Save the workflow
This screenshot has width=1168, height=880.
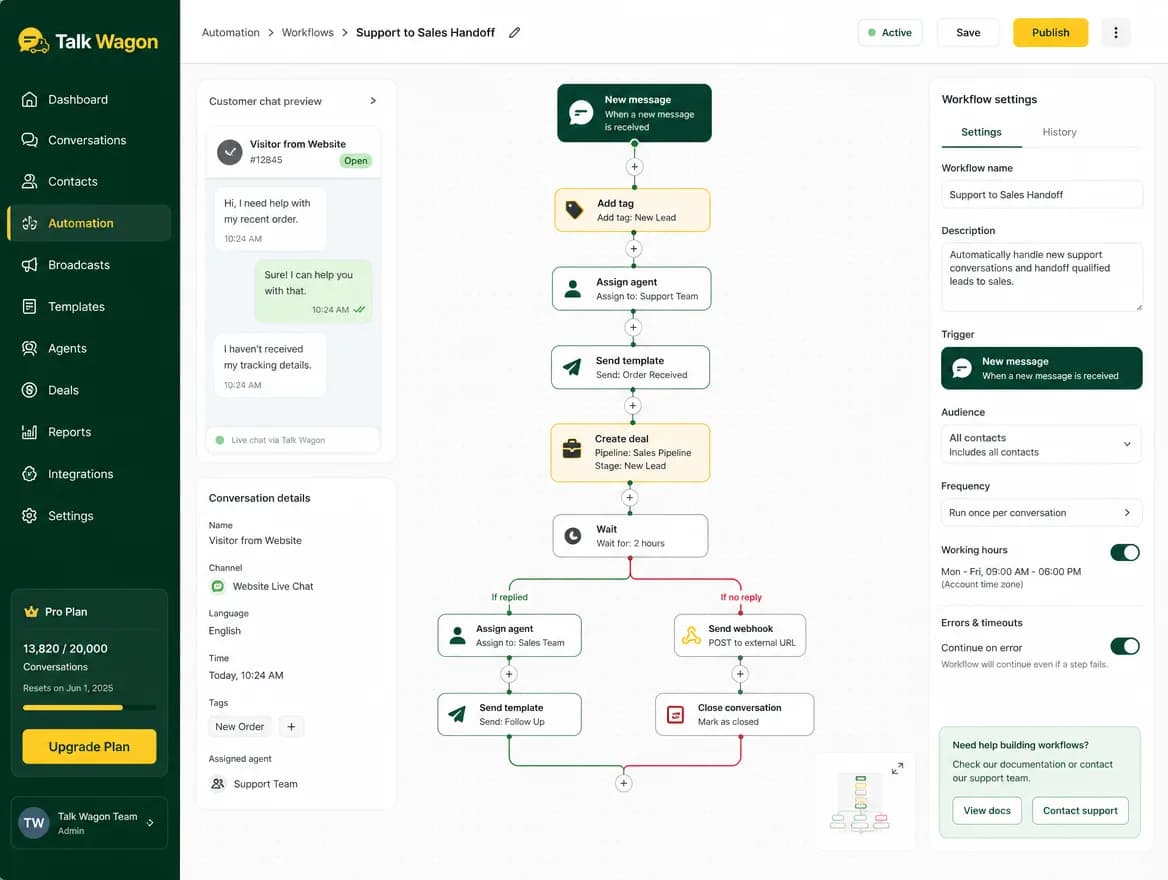point(968,33)
